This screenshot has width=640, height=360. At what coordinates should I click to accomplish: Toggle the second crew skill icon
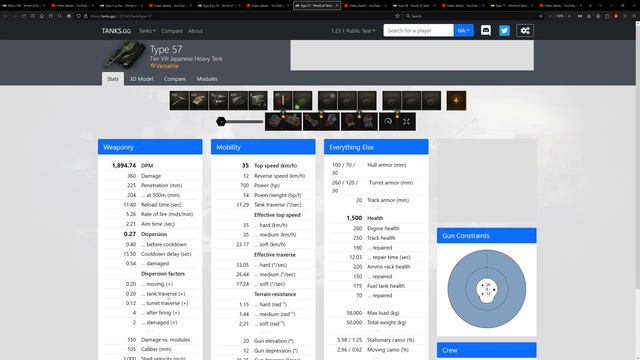tap(292, 122)
